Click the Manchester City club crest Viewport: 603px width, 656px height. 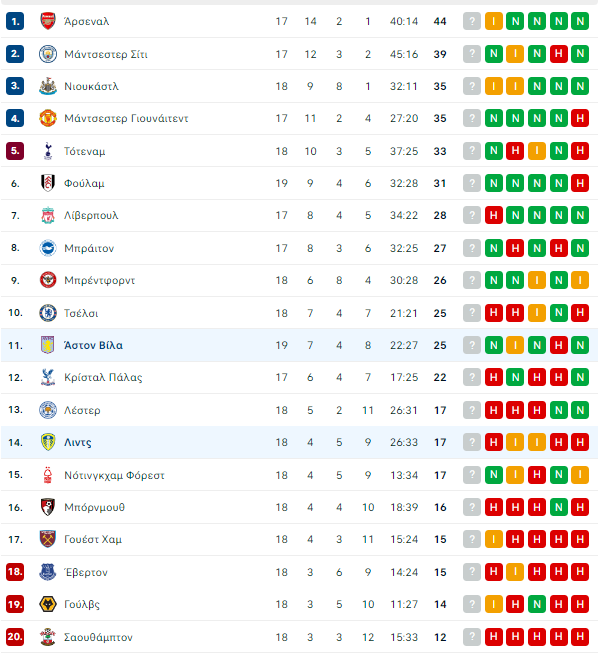tap(48, 54)
